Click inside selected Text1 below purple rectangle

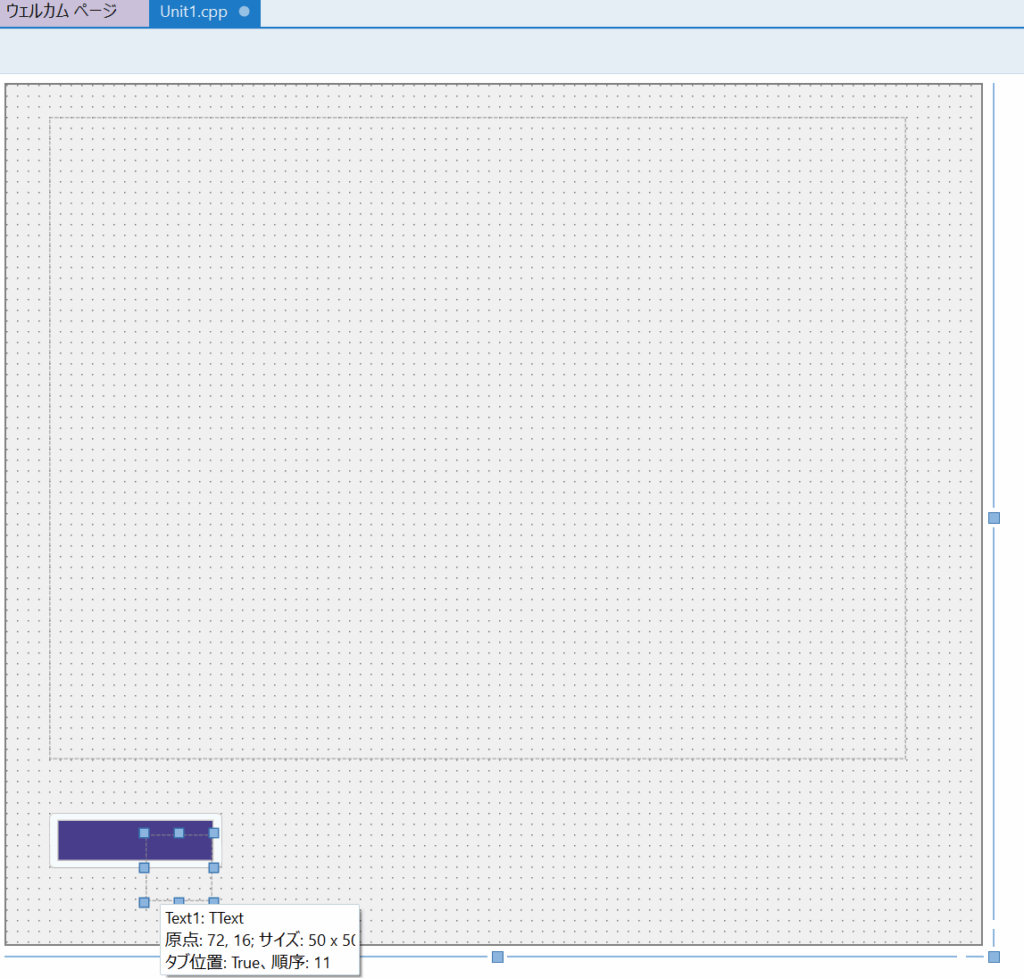pyautogui.click(x=179, y=882)
